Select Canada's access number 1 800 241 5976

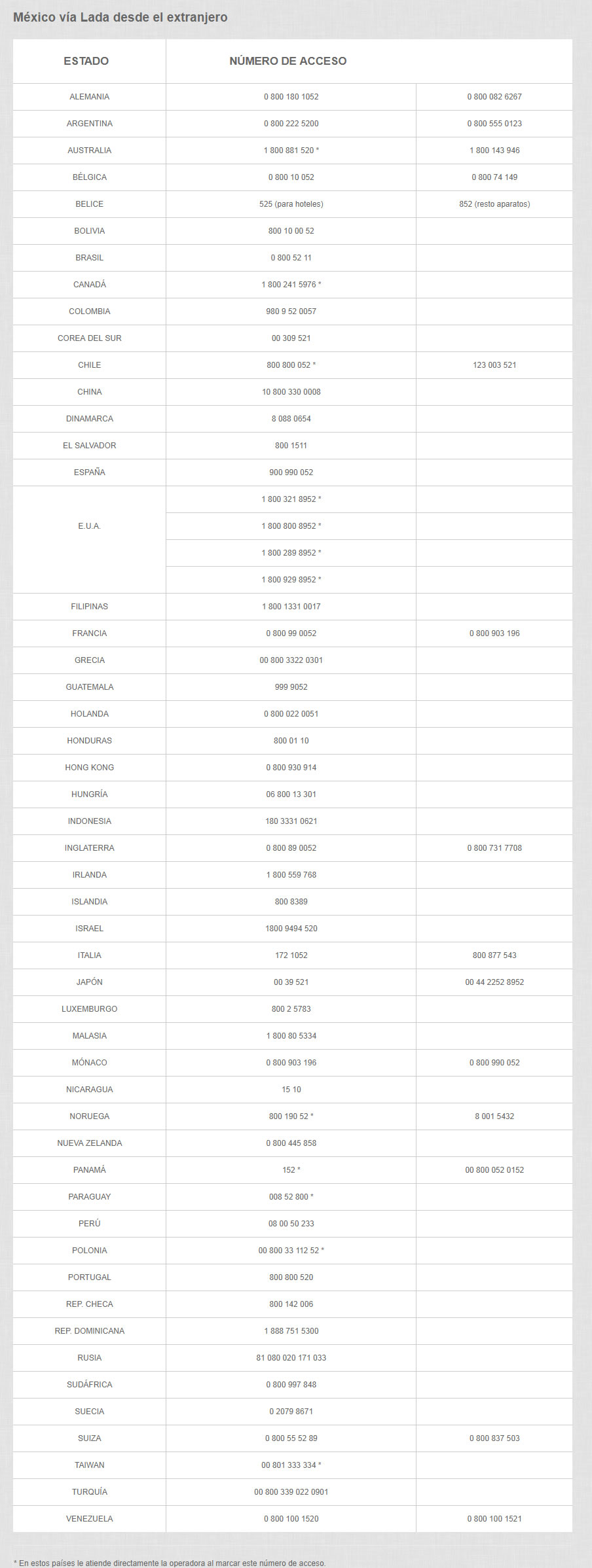[291, 285]
